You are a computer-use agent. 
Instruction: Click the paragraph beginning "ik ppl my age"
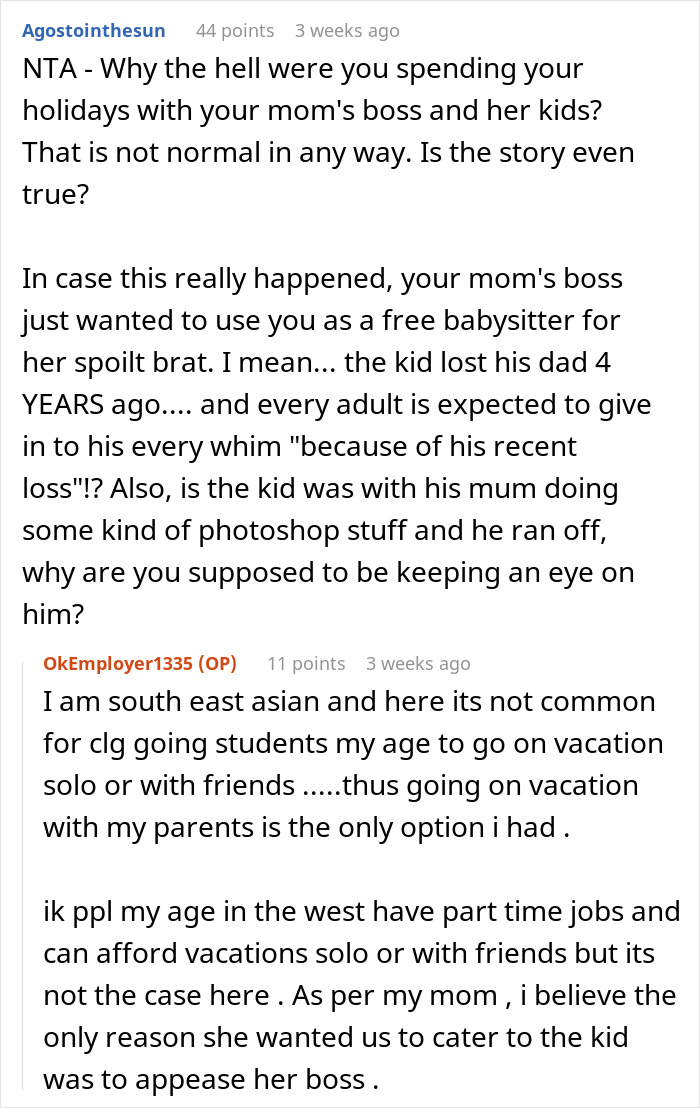click(362, 996)
